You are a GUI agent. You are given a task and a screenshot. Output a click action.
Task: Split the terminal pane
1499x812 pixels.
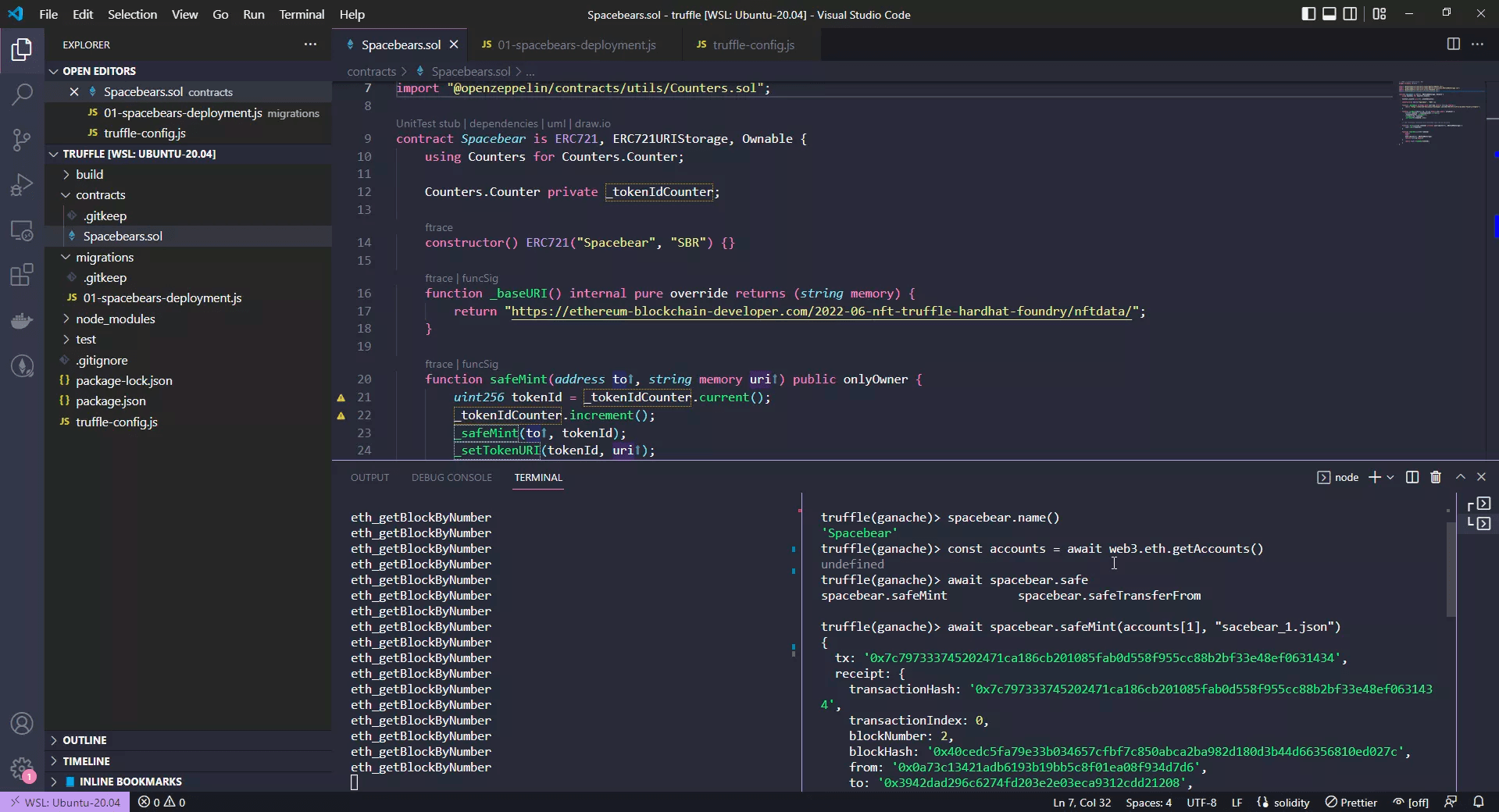1412,477
